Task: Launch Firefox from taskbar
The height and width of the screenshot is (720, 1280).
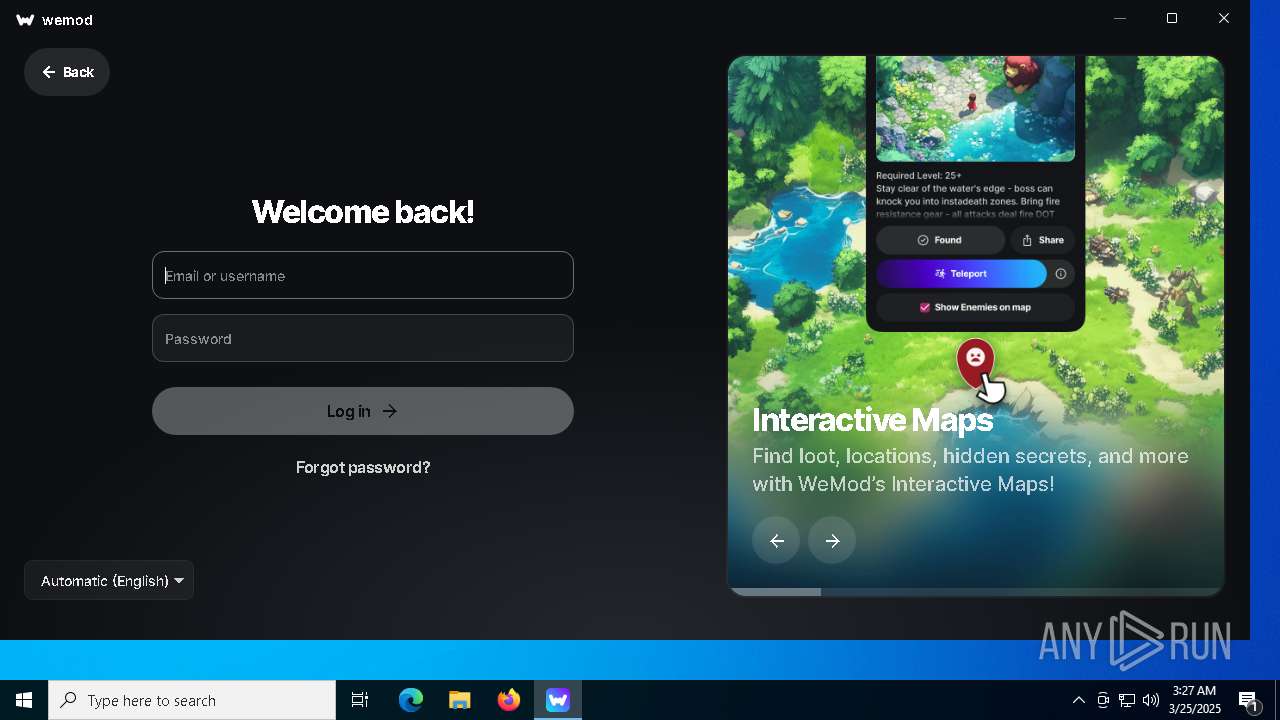Action: click(x=509, y=700)
